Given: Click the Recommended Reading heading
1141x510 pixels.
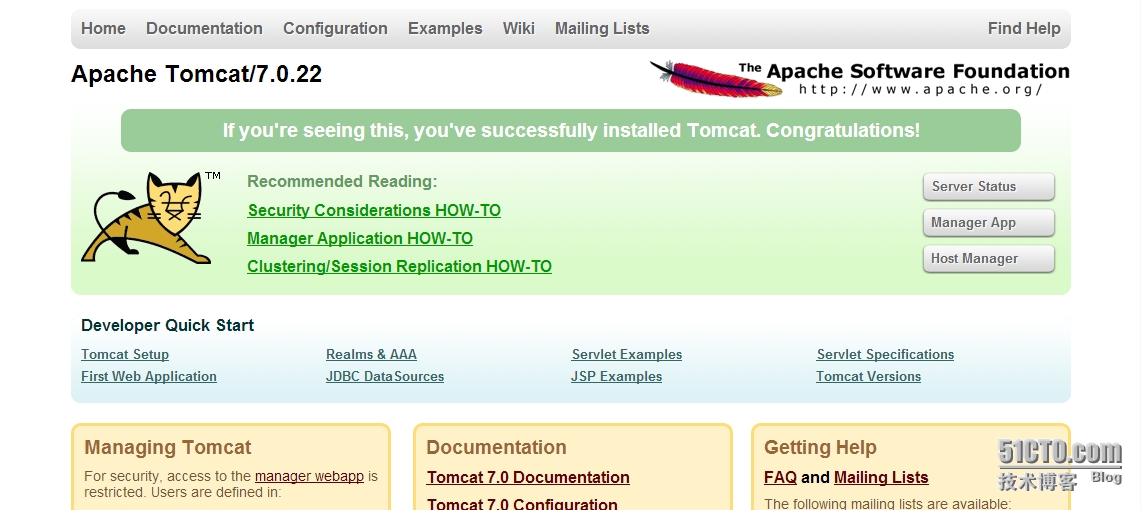Looking at the screenshot, I should pos(343,181).
